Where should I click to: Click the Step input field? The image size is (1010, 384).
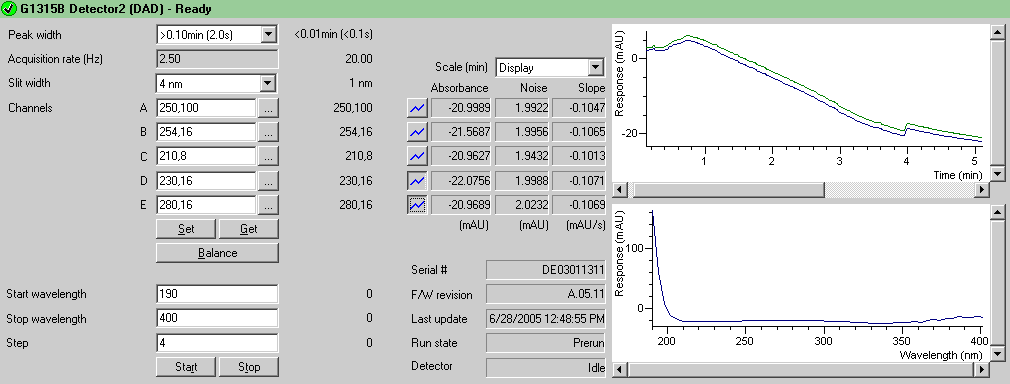pyautogui.click(x=217, y=343)
